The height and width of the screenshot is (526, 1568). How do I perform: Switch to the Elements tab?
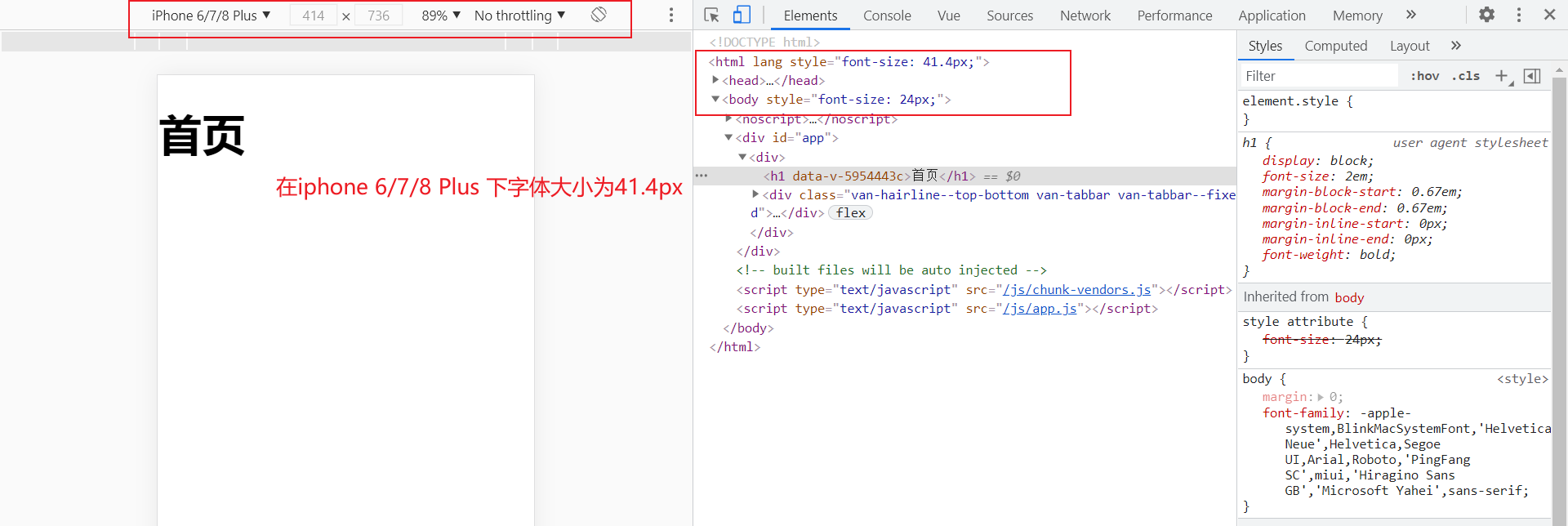coord(810,16)
